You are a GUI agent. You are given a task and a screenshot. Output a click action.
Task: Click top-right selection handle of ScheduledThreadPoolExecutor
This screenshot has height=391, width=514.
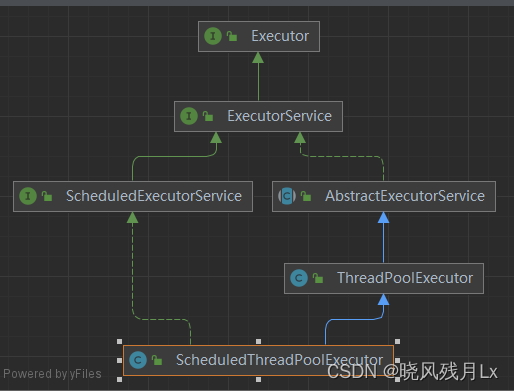click(x=397, y=342)
